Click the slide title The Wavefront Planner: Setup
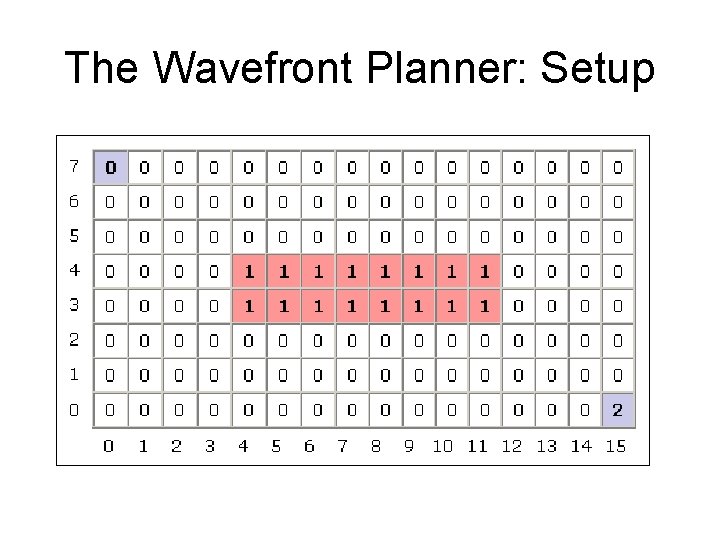 (x=360, y=68)
